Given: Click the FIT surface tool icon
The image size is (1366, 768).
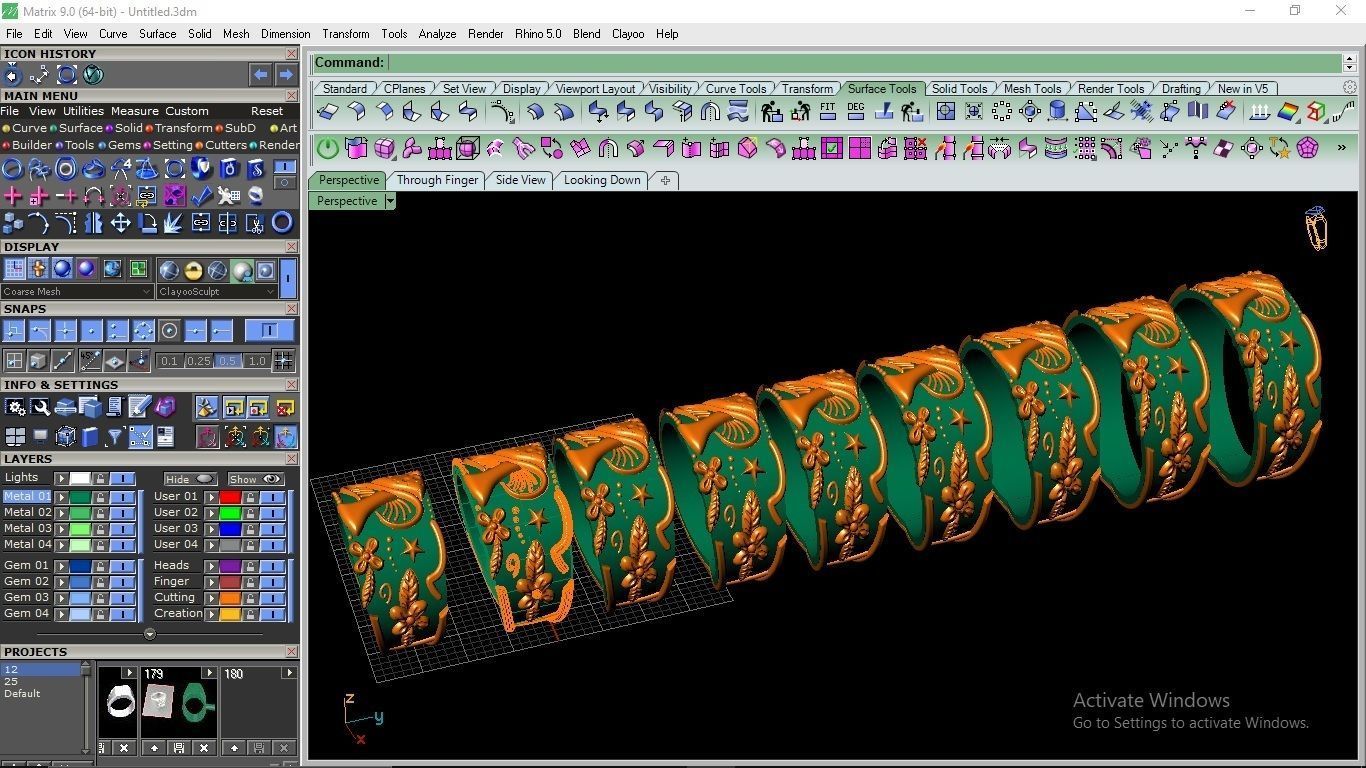Looking at the screenshot, I should (x=828, y=111).
